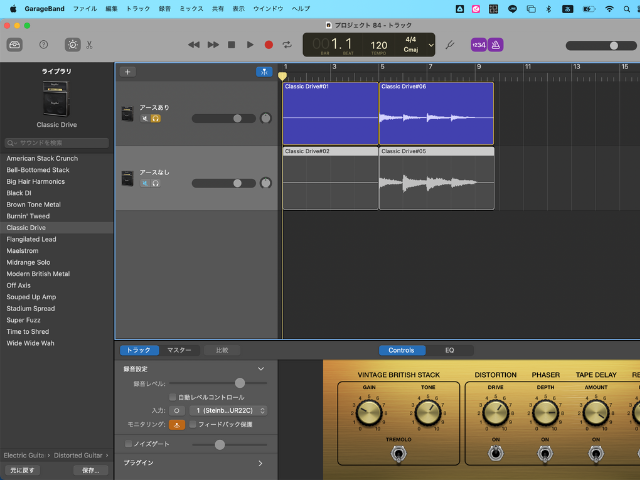This screenshot has height=480, width=640.
Task: Click the 保存 save button
Action: 91,470
